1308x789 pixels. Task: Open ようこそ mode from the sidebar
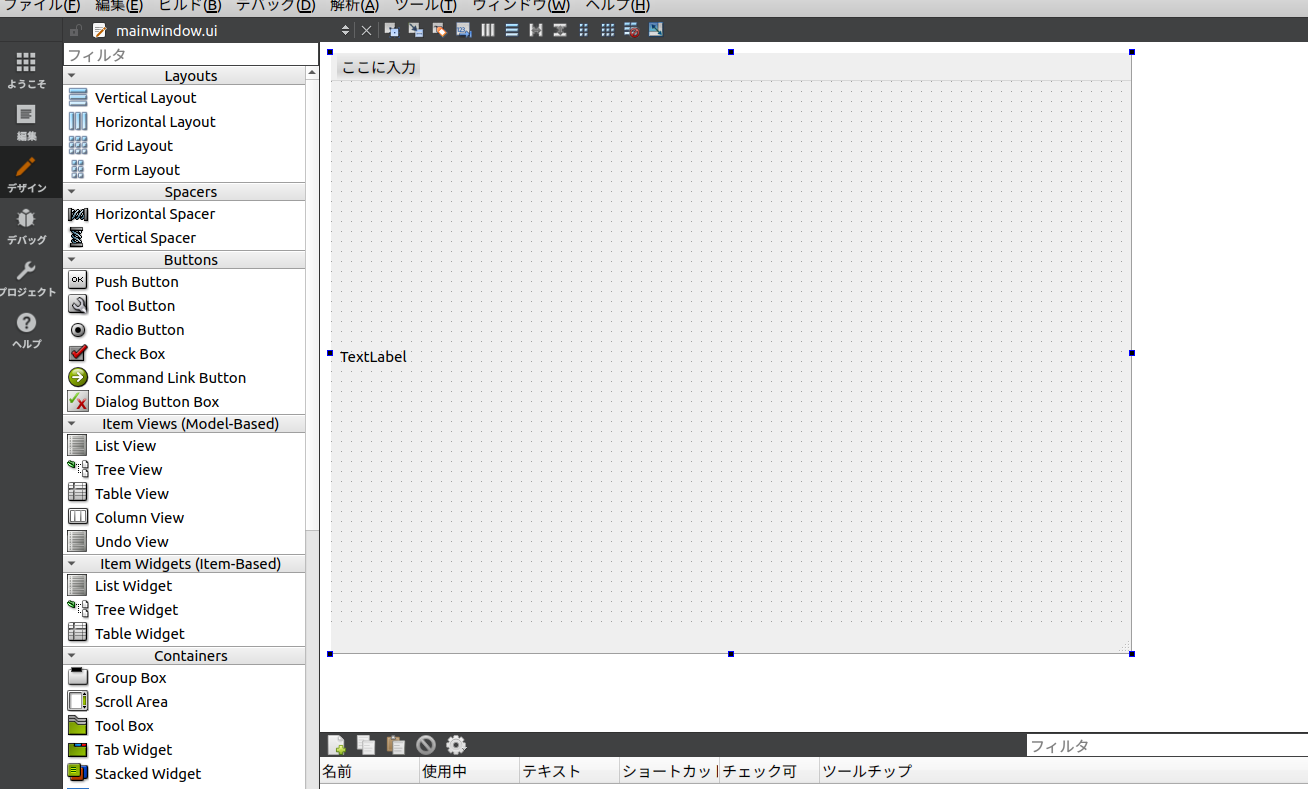pos(25,70)
